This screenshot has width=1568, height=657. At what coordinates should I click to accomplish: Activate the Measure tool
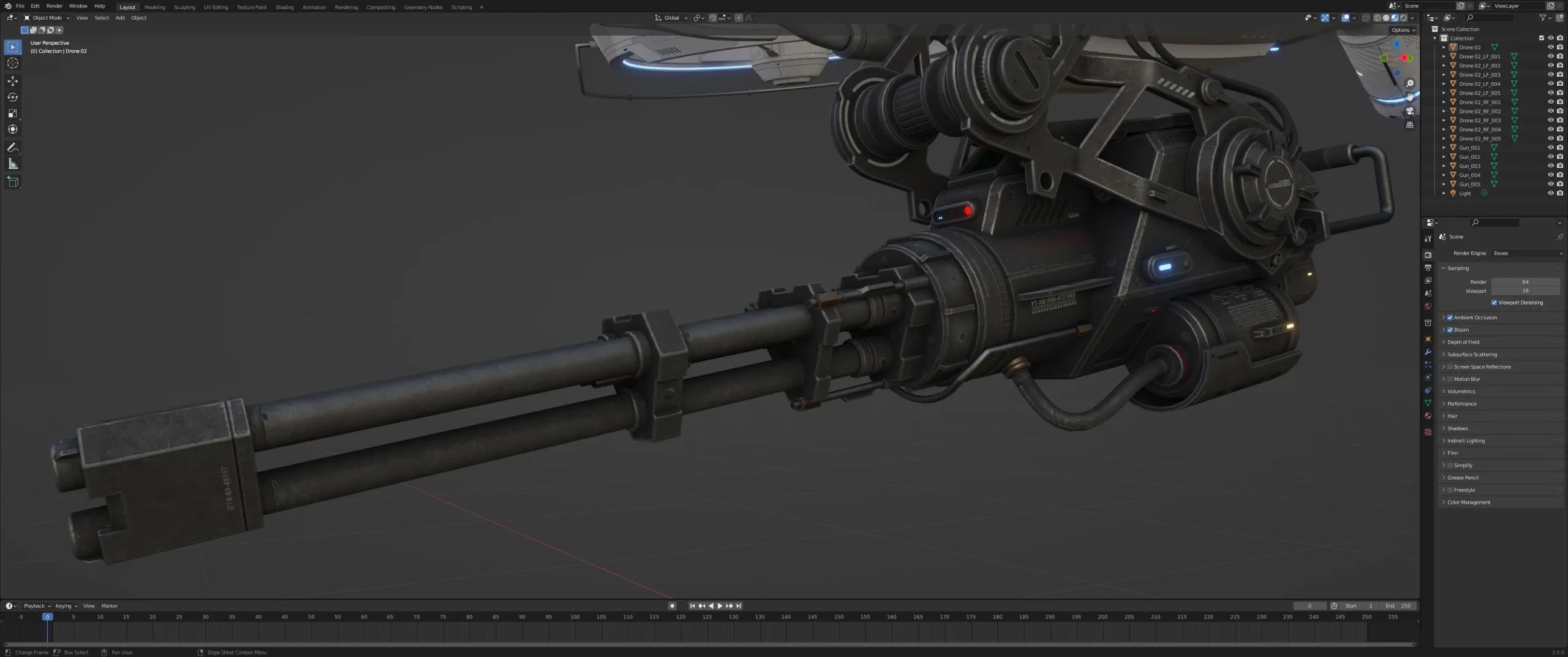tap(12, 164)
